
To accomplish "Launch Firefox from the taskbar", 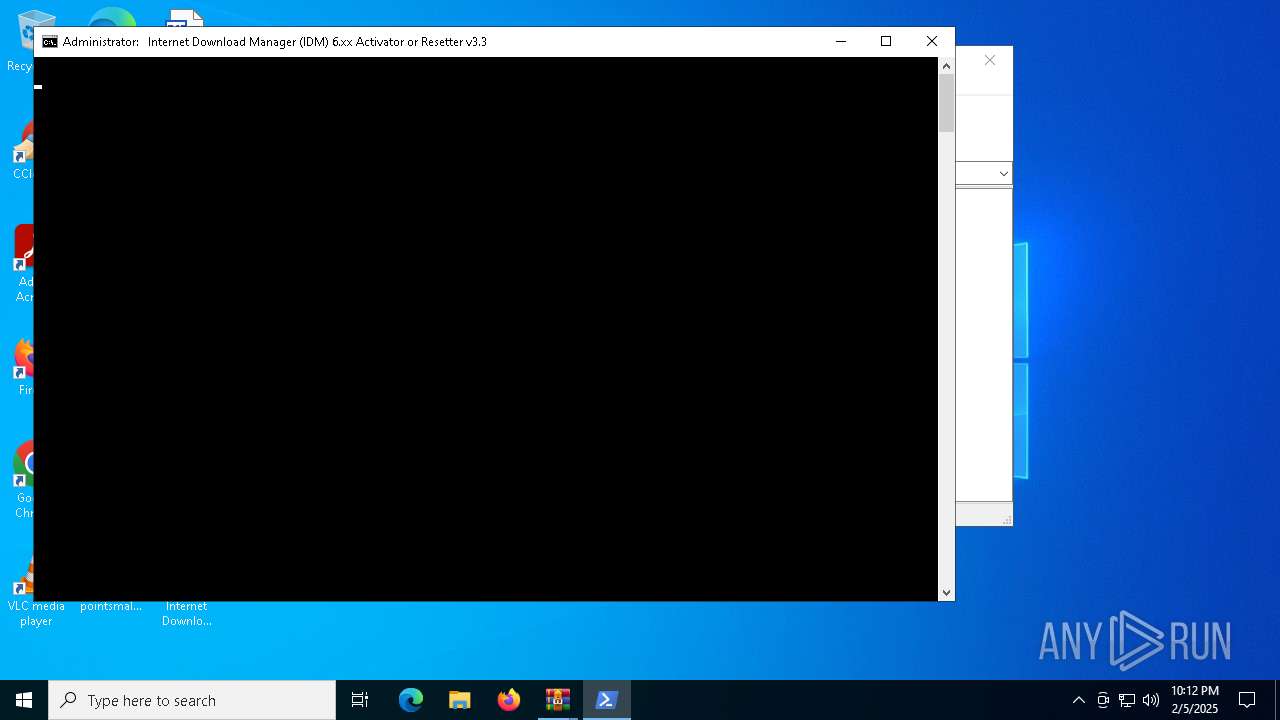I will pos(509,700).
